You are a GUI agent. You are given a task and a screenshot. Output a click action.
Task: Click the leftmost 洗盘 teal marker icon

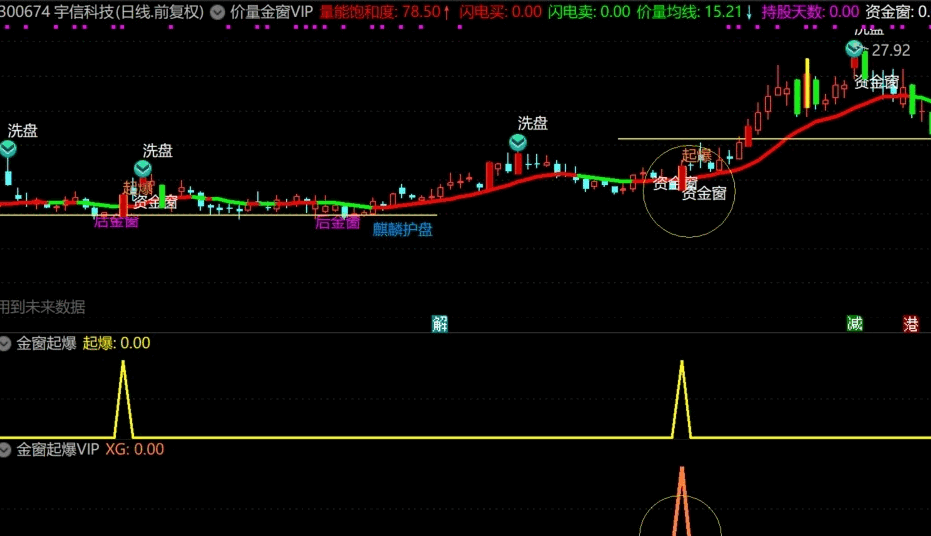pyautogui.click(x=8, y=148)
